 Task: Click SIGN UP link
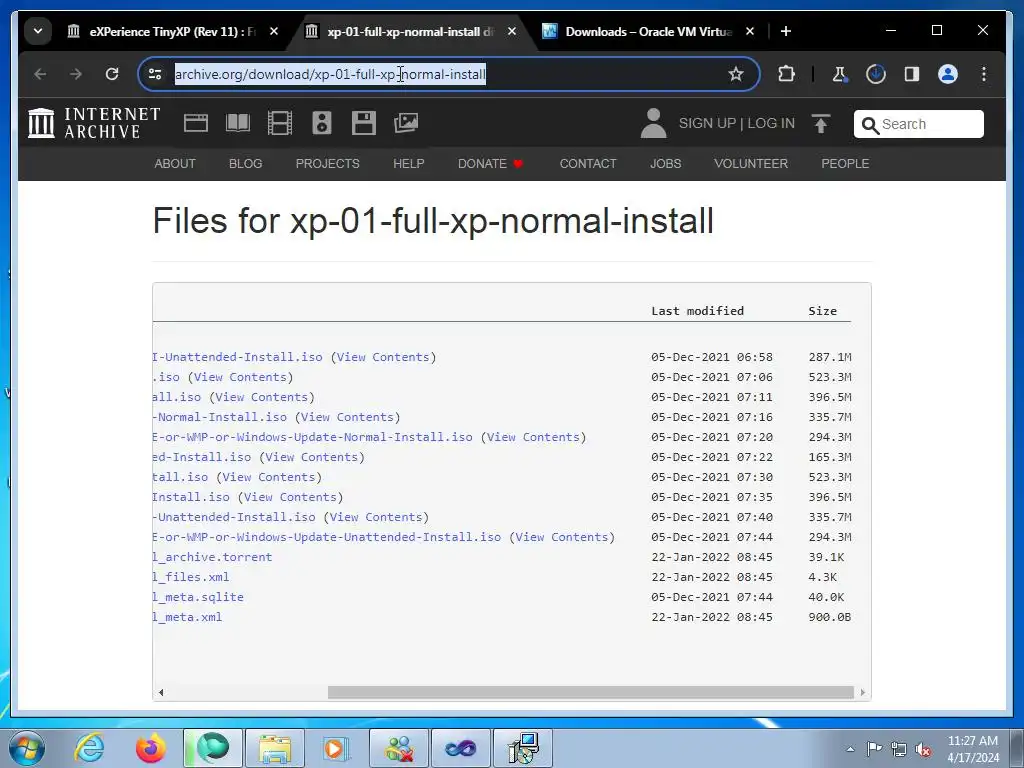tap(707, 123)
